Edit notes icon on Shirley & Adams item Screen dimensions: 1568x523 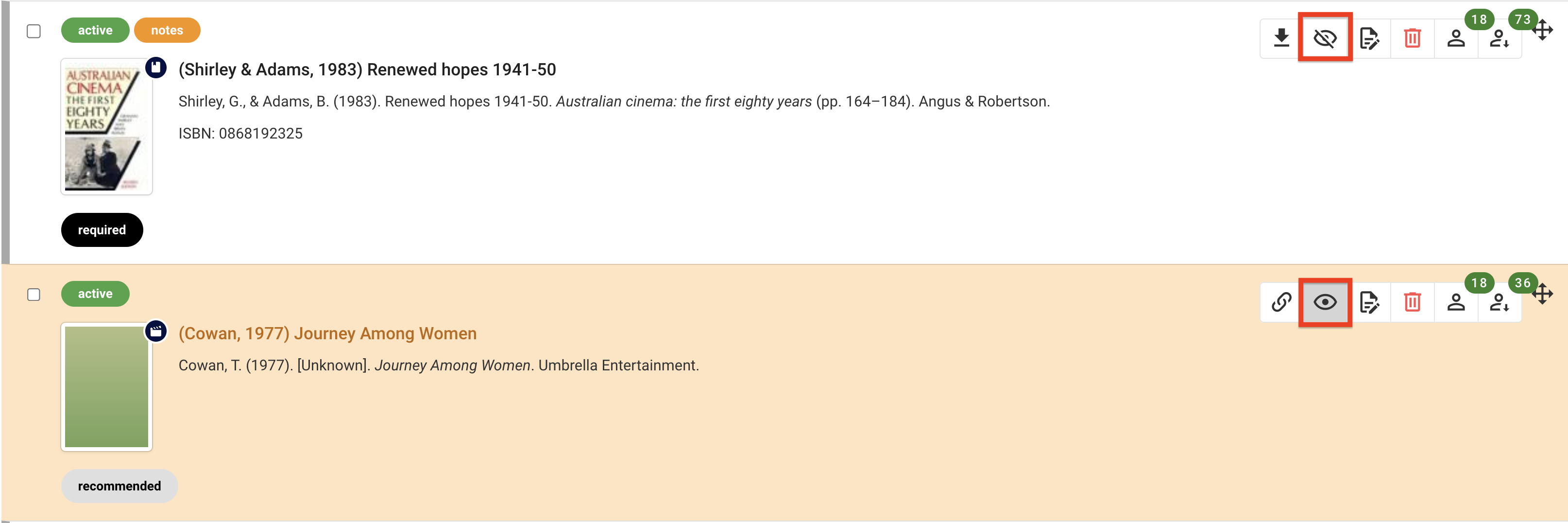pos(1368,38)
